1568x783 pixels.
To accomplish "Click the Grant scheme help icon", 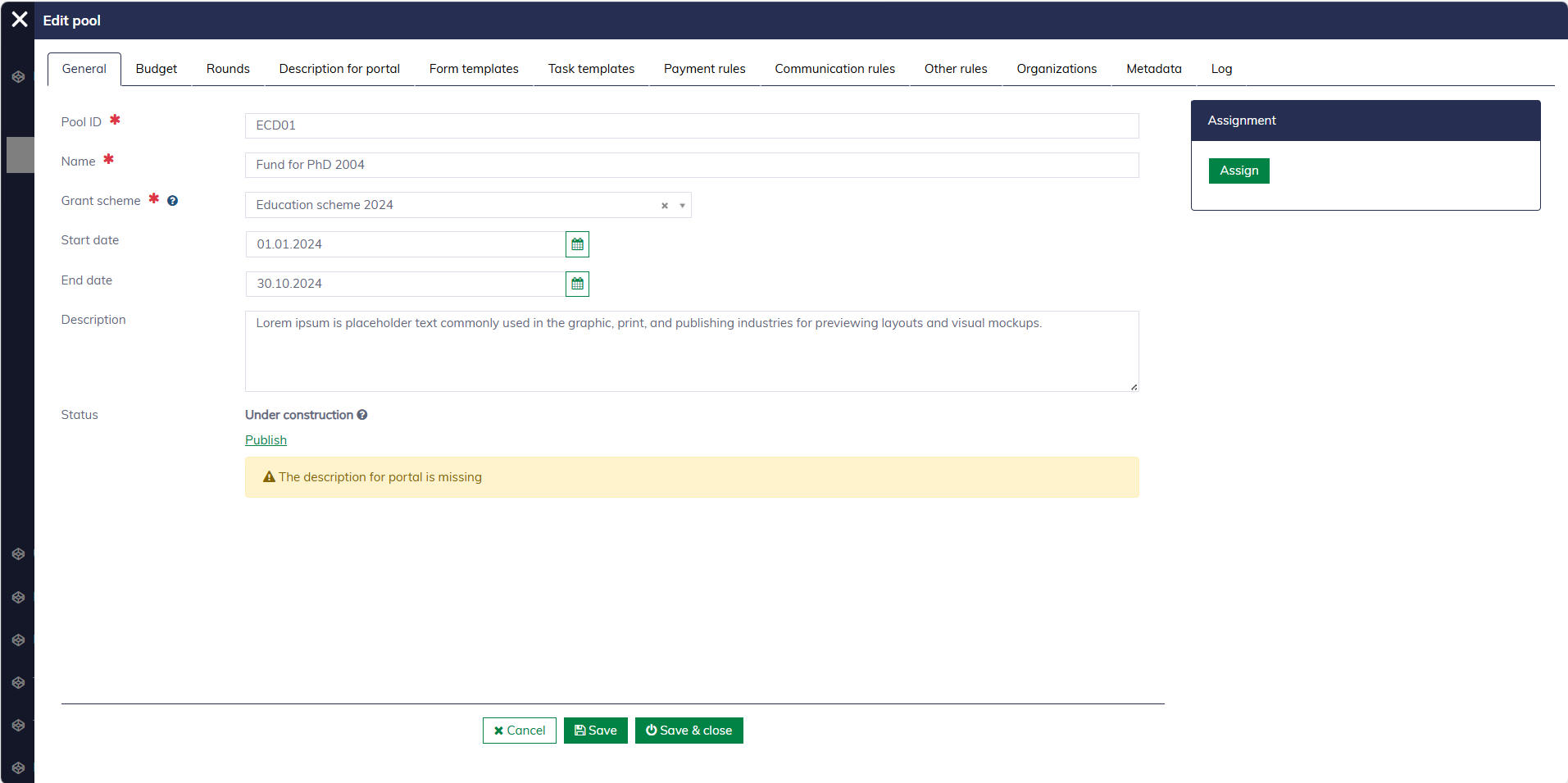I will coord(172,201).
